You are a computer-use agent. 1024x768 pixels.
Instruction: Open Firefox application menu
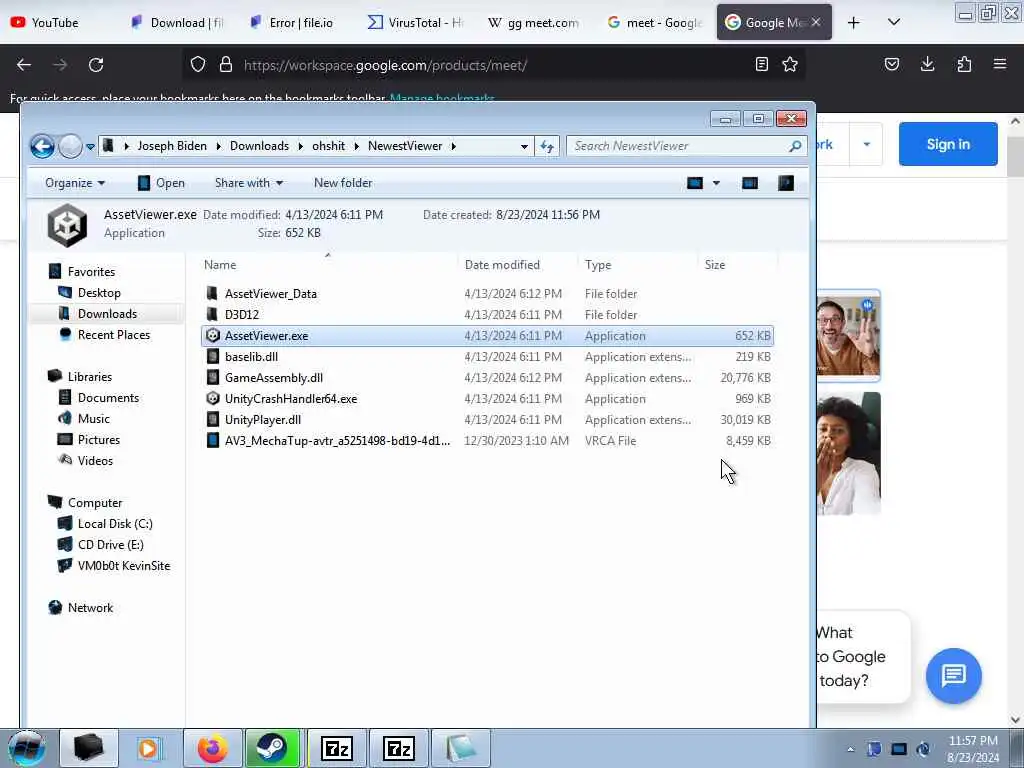coord(1000,64)
